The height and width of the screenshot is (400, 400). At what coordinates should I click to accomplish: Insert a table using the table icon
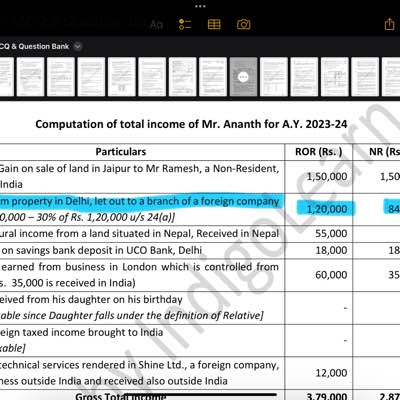click(x=214, y=24)
